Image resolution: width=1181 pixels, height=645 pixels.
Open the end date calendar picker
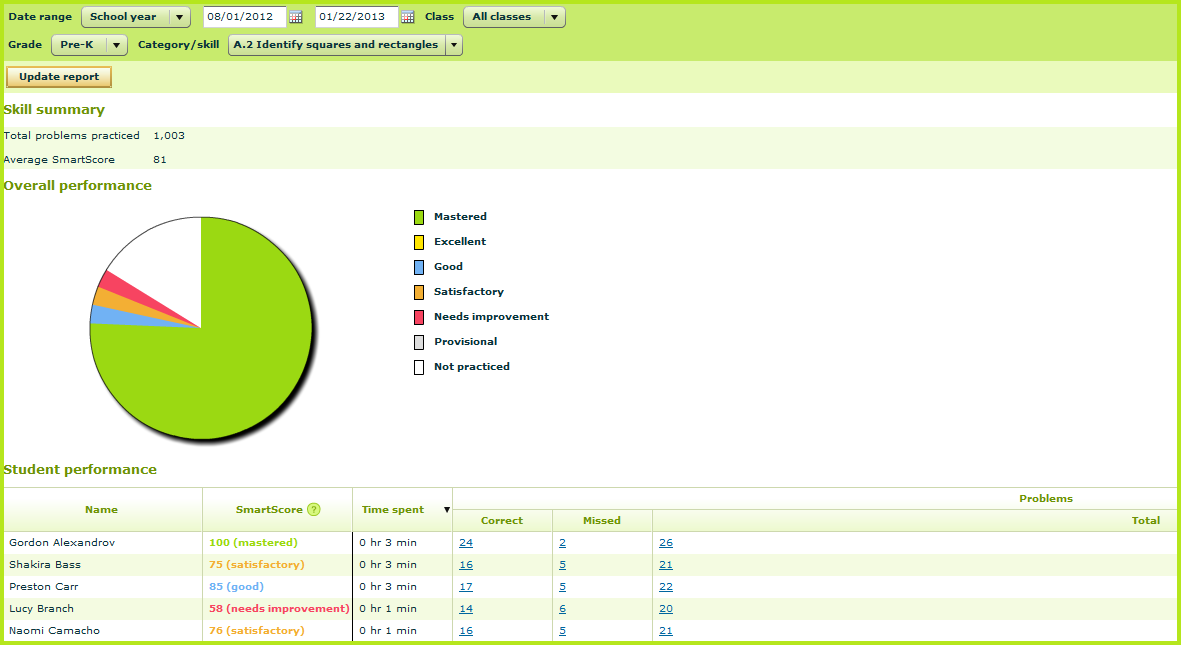pyautogui.click(x=407, y=17)
